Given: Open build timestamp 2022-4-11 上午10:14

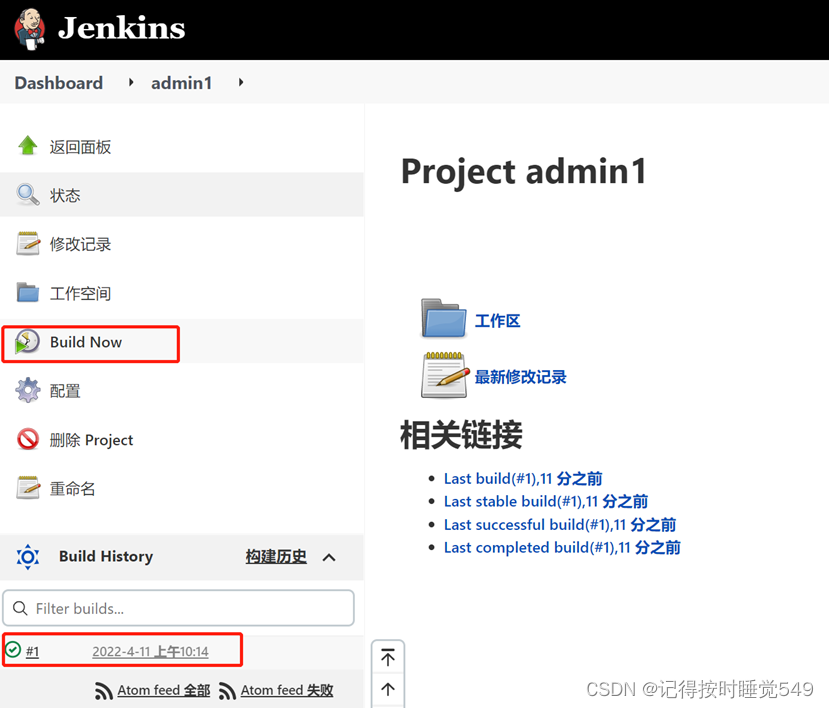Looking at the screenshot, I should [x=150, y=651].
